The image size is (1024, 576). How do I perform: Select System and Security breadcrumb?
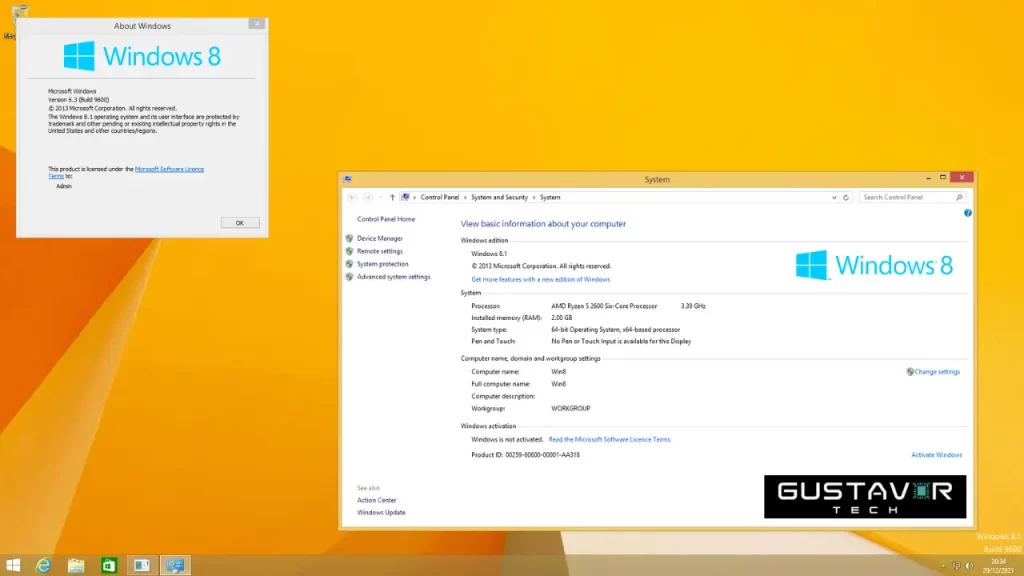click(x=499, y=197)
